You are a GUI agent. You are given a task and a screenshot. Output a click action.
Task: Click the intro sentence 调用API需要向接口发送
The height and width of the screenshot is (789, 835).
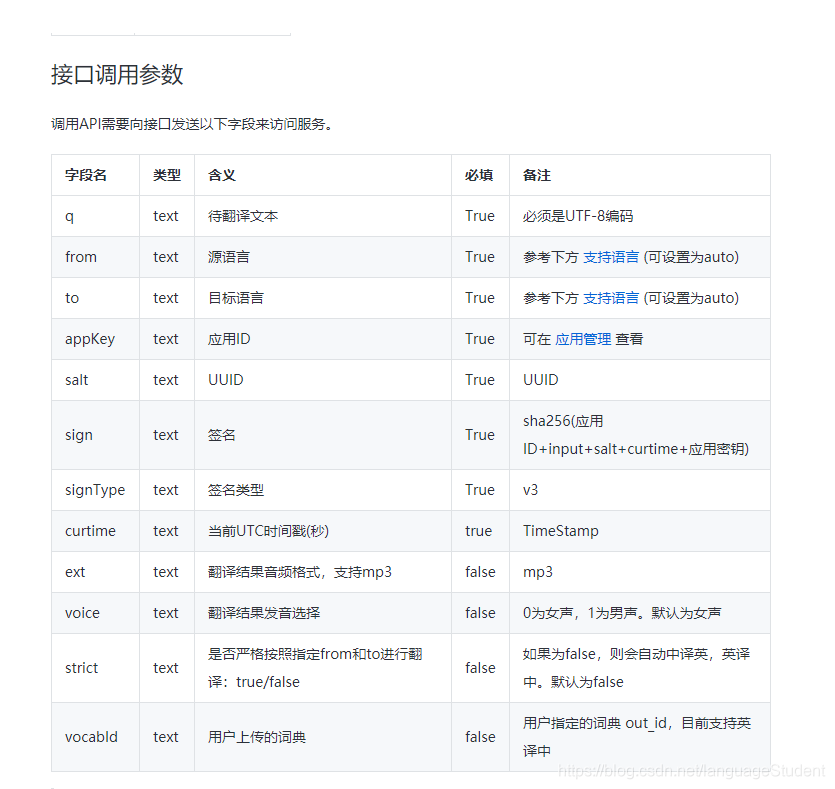(x=192, y=124)
